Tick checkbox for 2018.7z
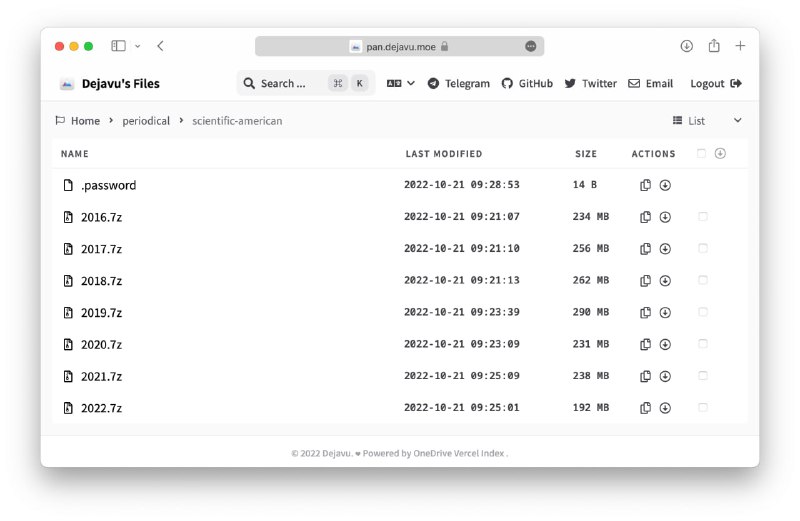The width and height of the screenshot is (800, 521). pyautogui.click(x=703, y=280)
